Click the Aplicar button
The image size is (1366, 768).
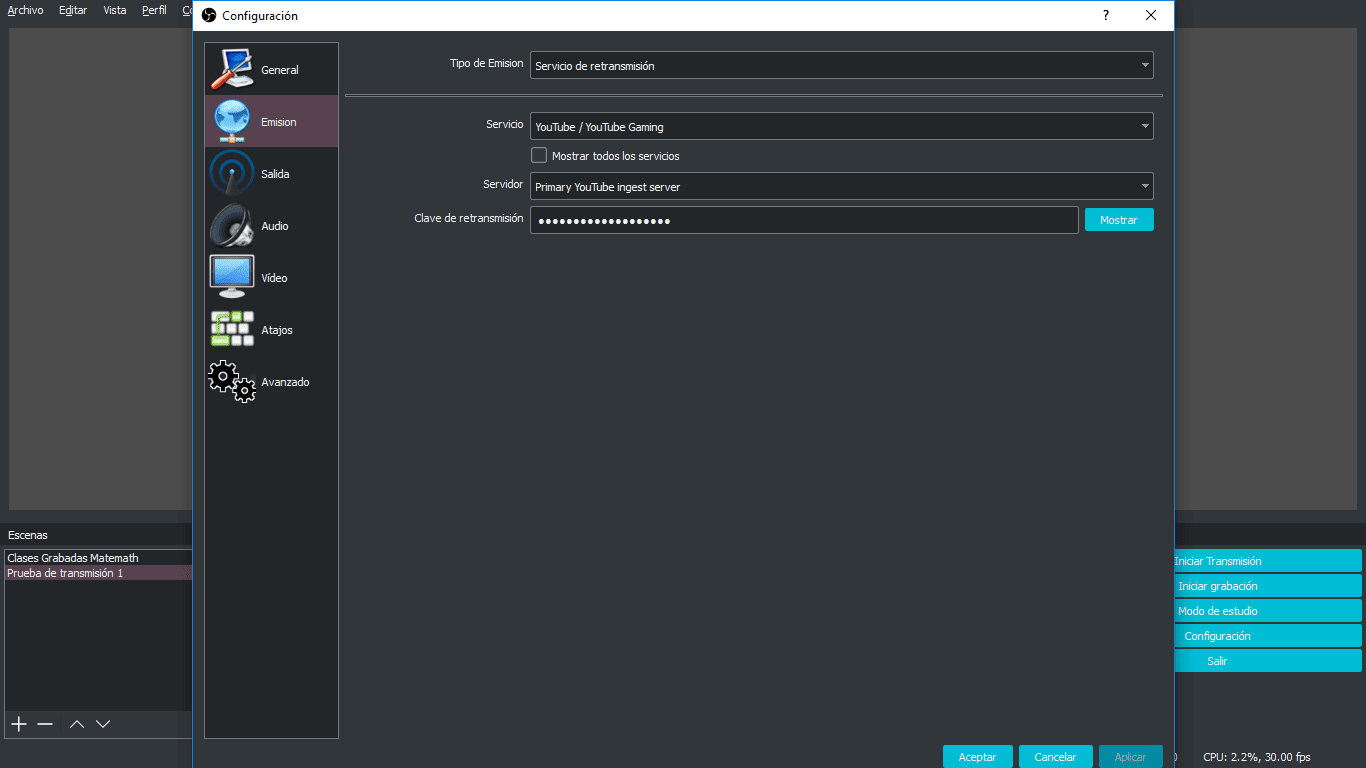(x=1130, y=757)
